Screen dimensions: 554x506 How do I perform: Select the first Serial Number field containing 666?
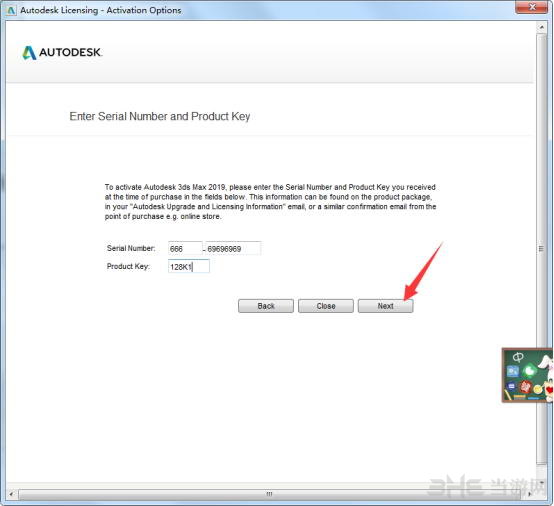pos(185,248)
